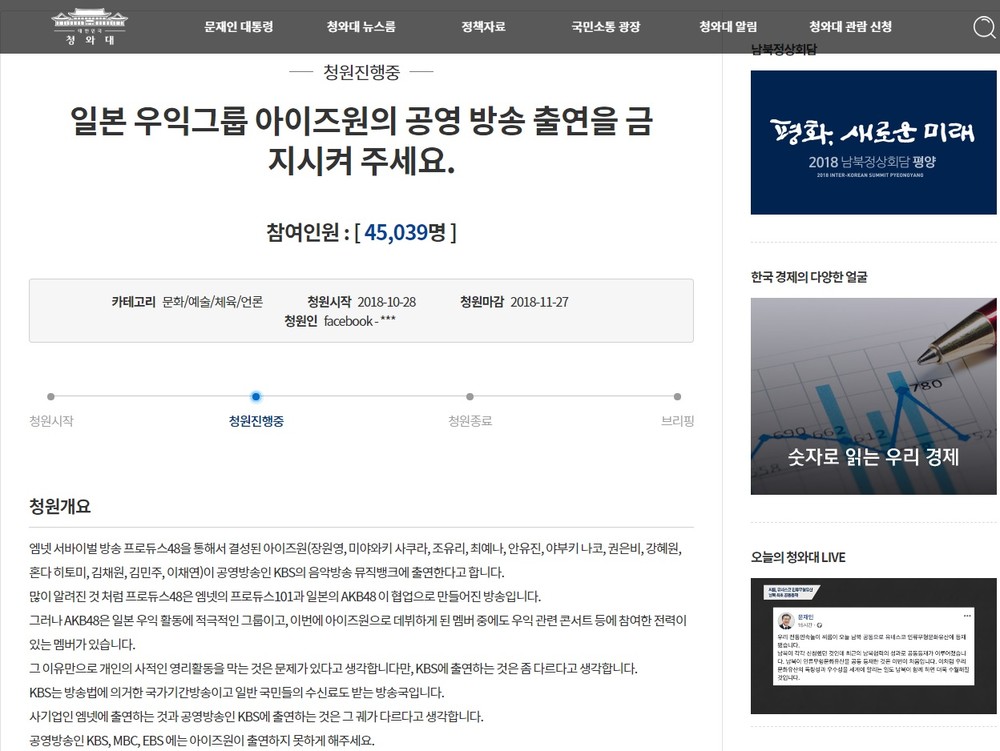1000x751 pixels.
Task: Click the 청원종료 step marker
Action: (468, 396)
